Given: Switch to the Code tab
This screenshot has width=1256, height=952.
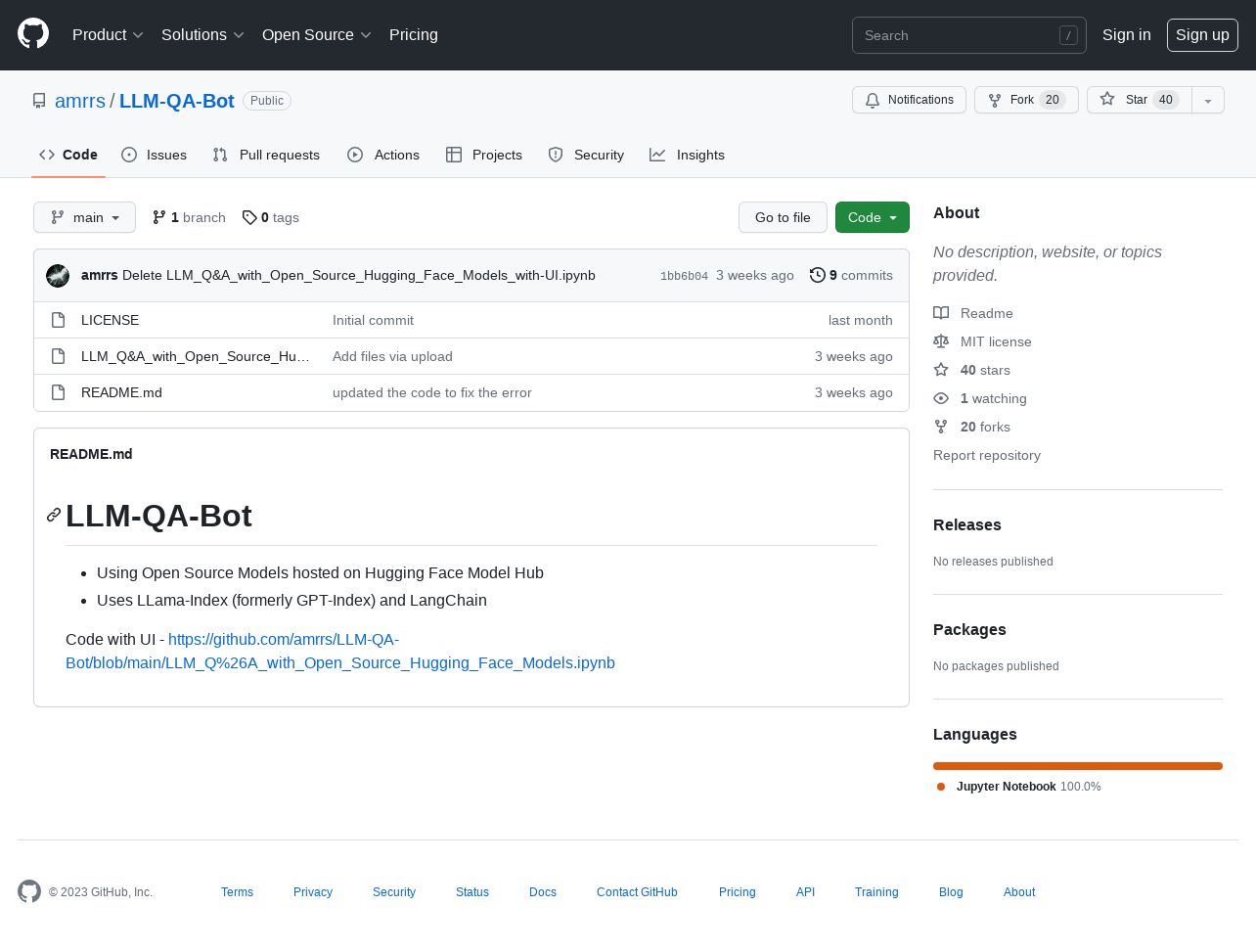Looking at the screenshot, I should click(x=68, y=155).
